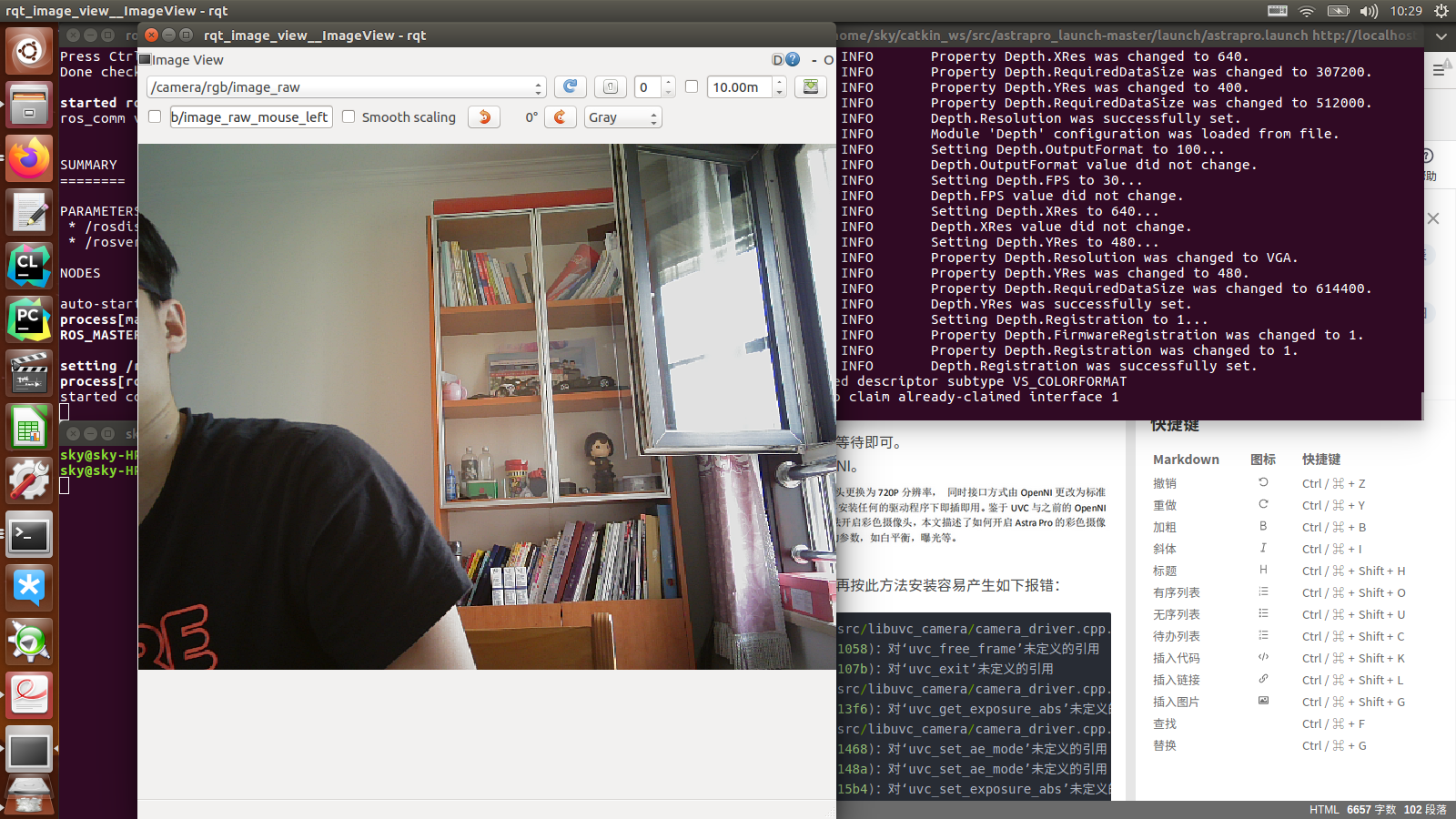Select the Markdown column header
This screenshot has height=819, width=1456.
(x=1186, y=460)
